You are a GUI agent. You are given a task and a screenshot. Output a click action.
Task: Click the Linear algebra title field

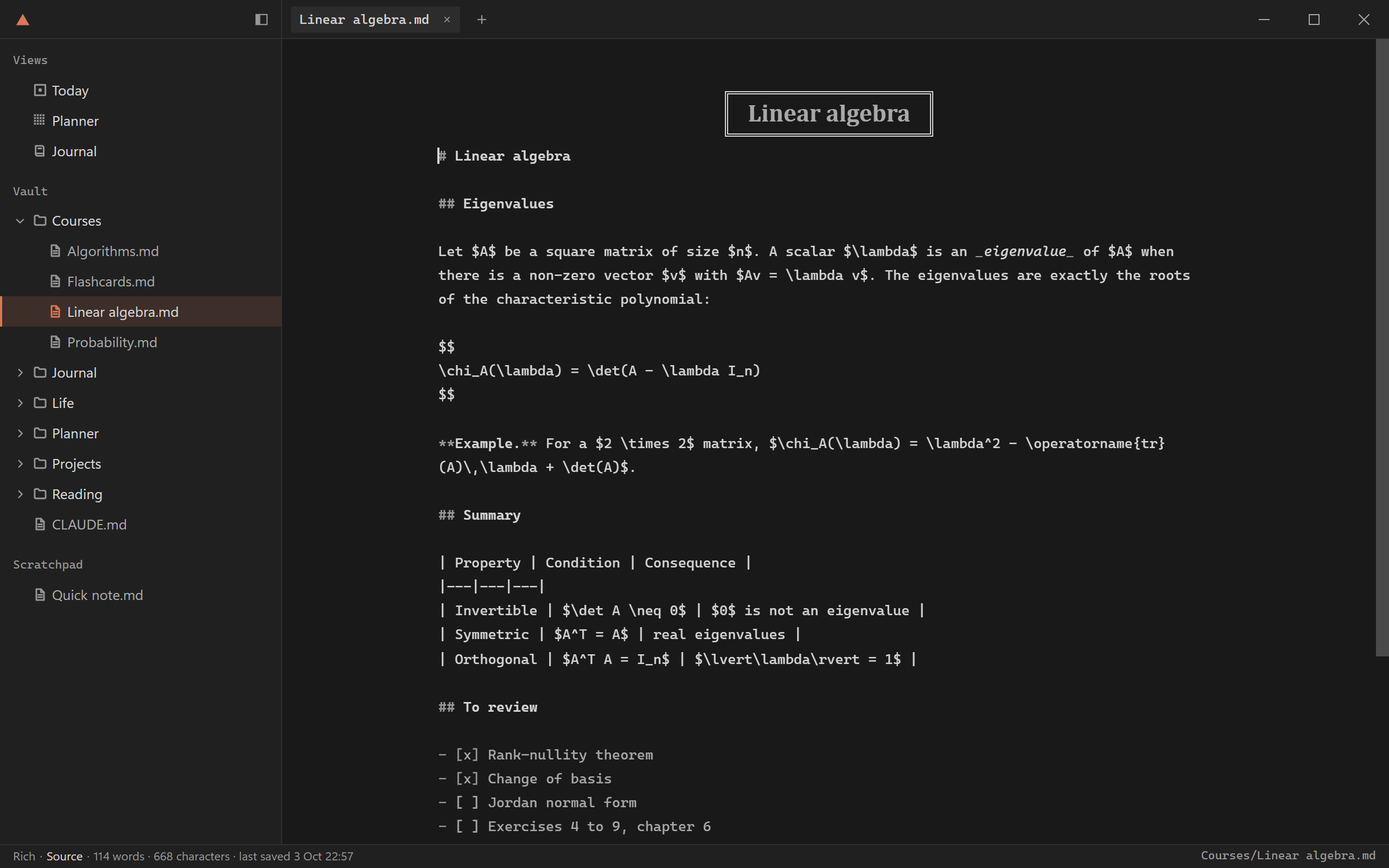(828, 114)
